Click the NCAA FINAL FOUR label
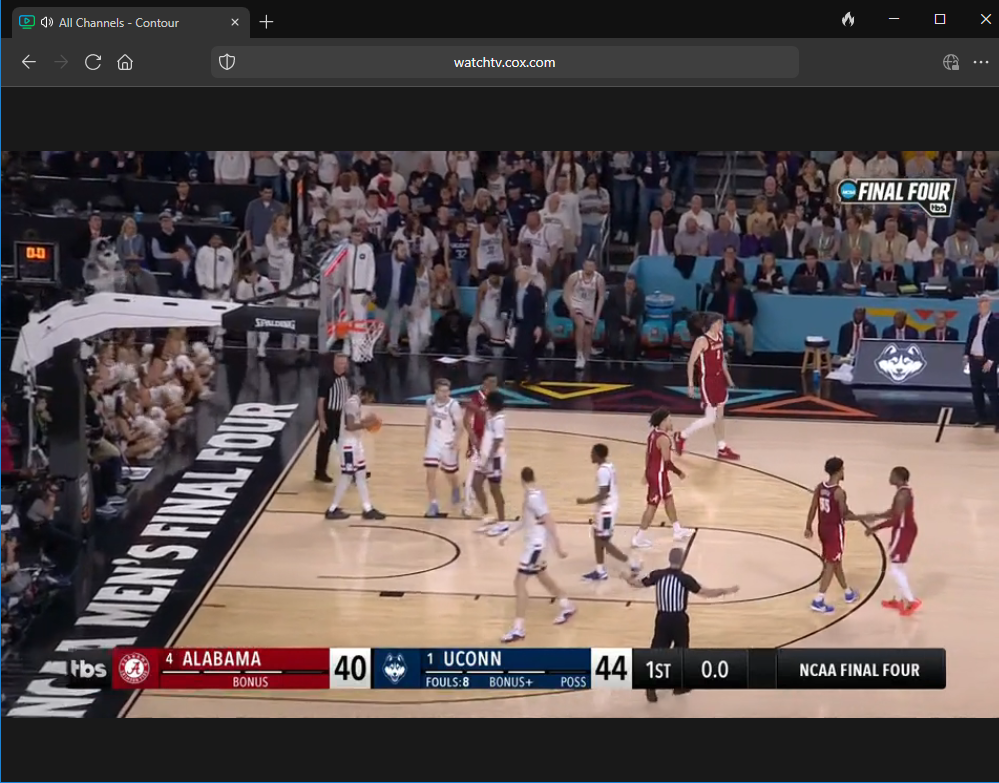 tap(859, 670)
